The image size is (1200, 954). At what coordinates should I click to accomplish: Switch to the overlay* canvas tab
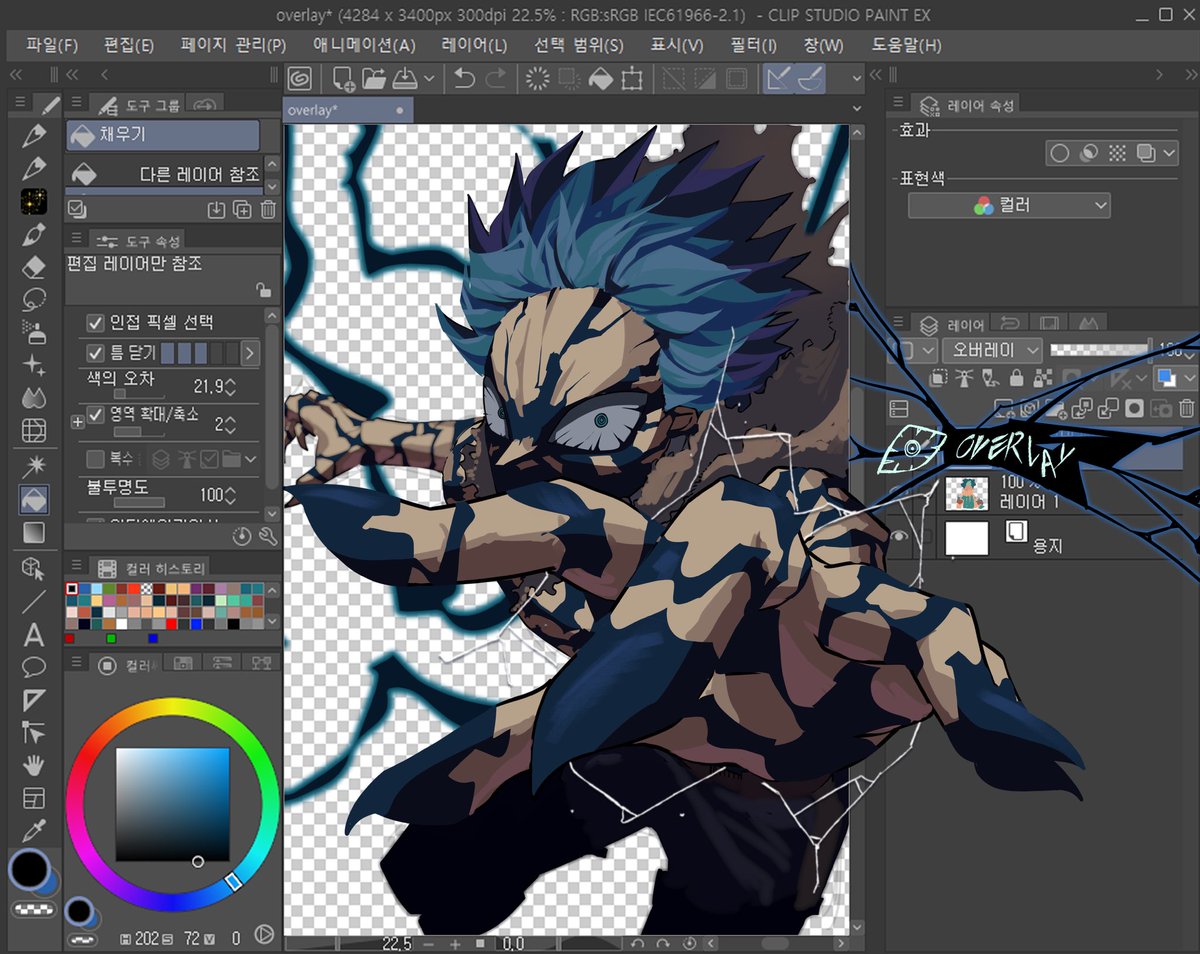coord(348,110)
